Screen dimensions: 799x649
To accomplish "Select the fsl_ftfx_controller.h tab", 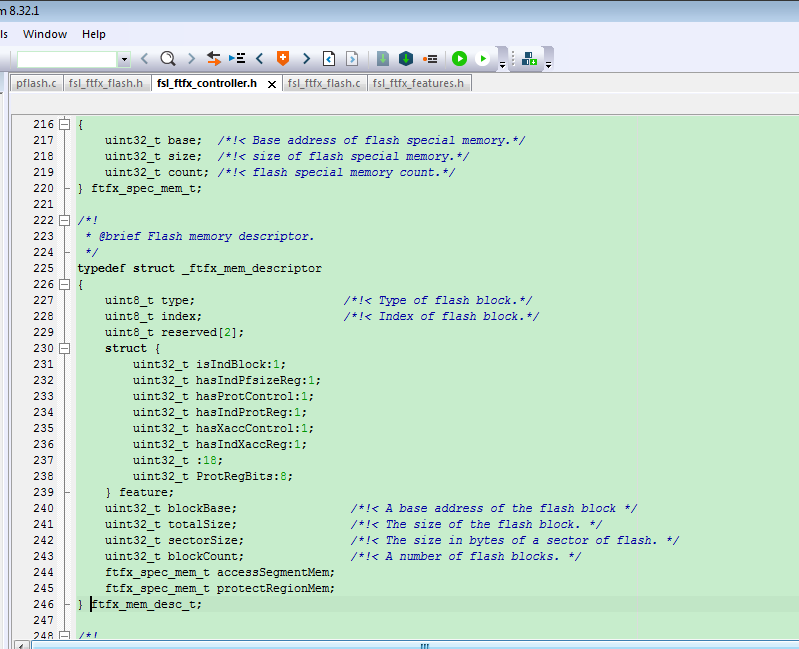I will 207,83.
